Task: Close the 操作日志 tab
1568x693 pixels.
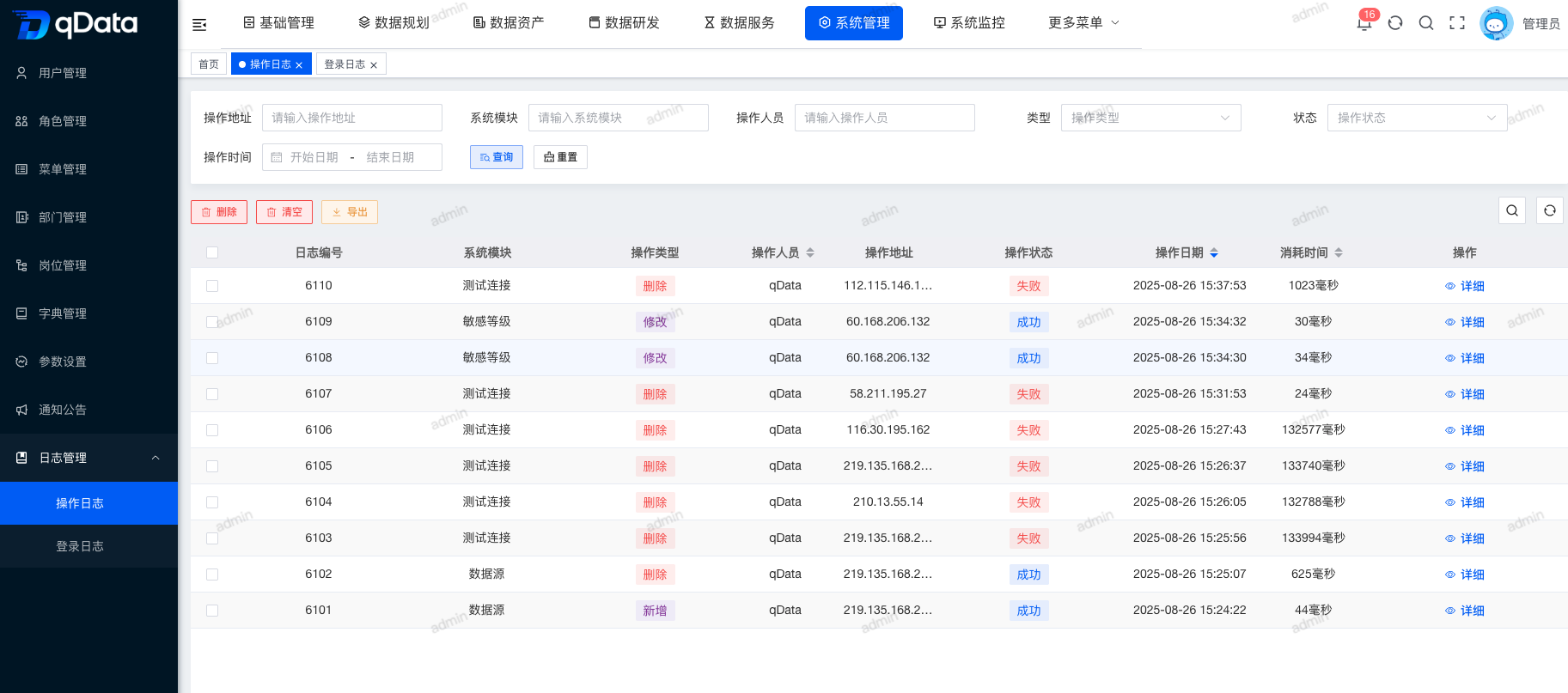Action: [x=299, y=65]
